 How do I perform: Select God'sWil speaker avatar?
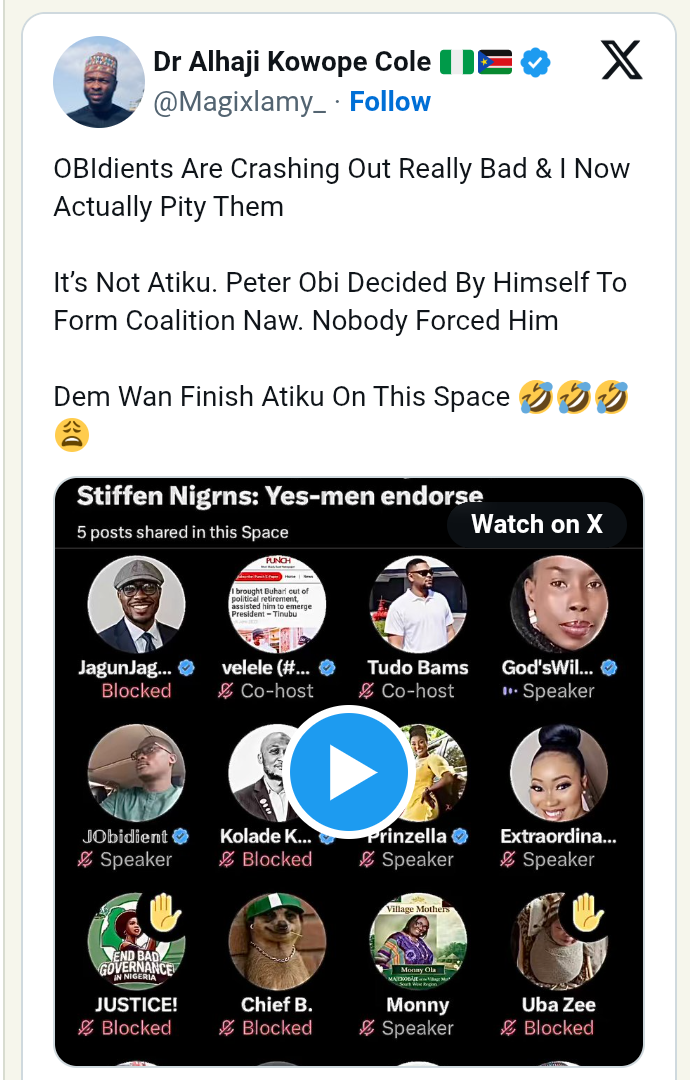[559, 605]
